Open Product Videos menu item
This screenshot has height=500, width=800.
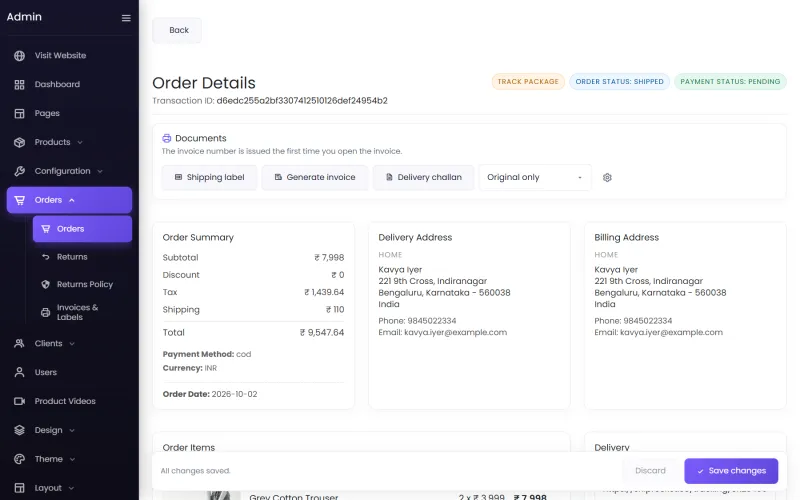tap(69, 401)
